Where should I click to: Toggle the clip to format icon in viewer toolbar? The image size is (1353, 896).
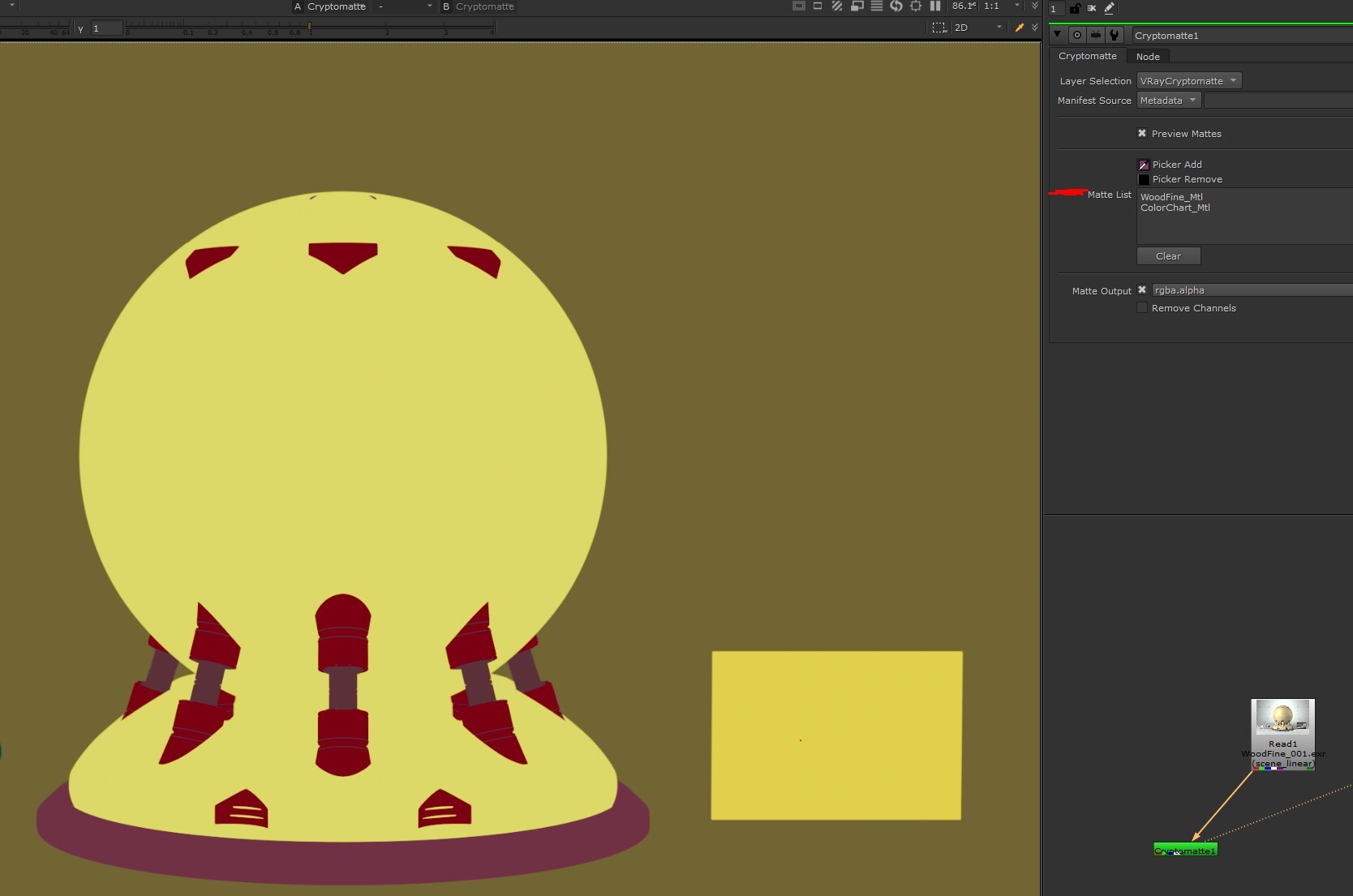click(x=798, y=6)
